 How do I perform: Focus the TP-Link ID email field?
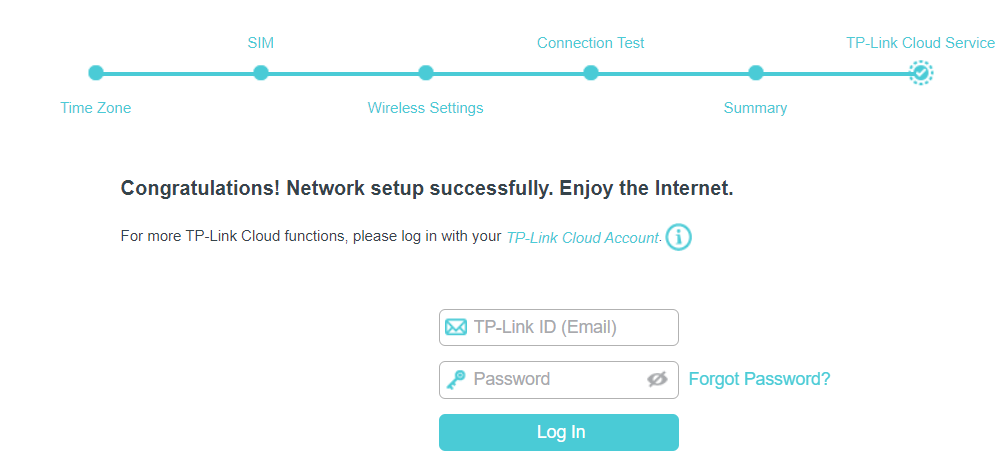pyautogui.click(x=570, y=327)
